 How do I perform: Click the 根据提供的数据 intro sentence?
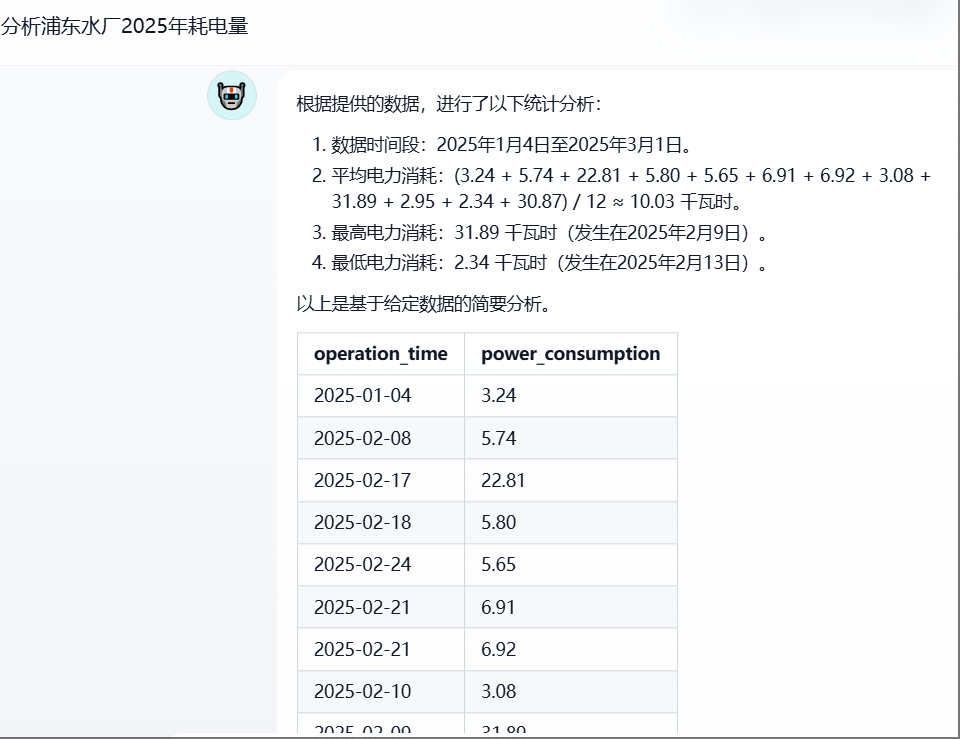coord(449,105)
